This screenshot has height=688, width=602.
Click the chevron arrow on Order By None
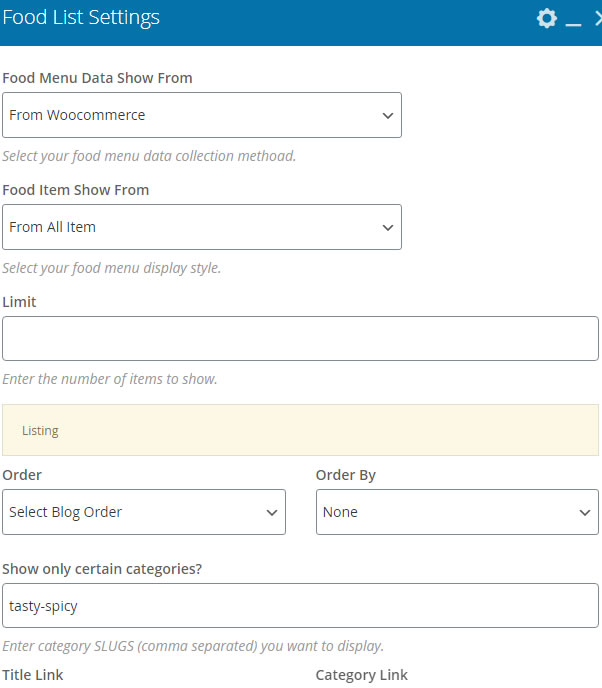click(585, 512)
